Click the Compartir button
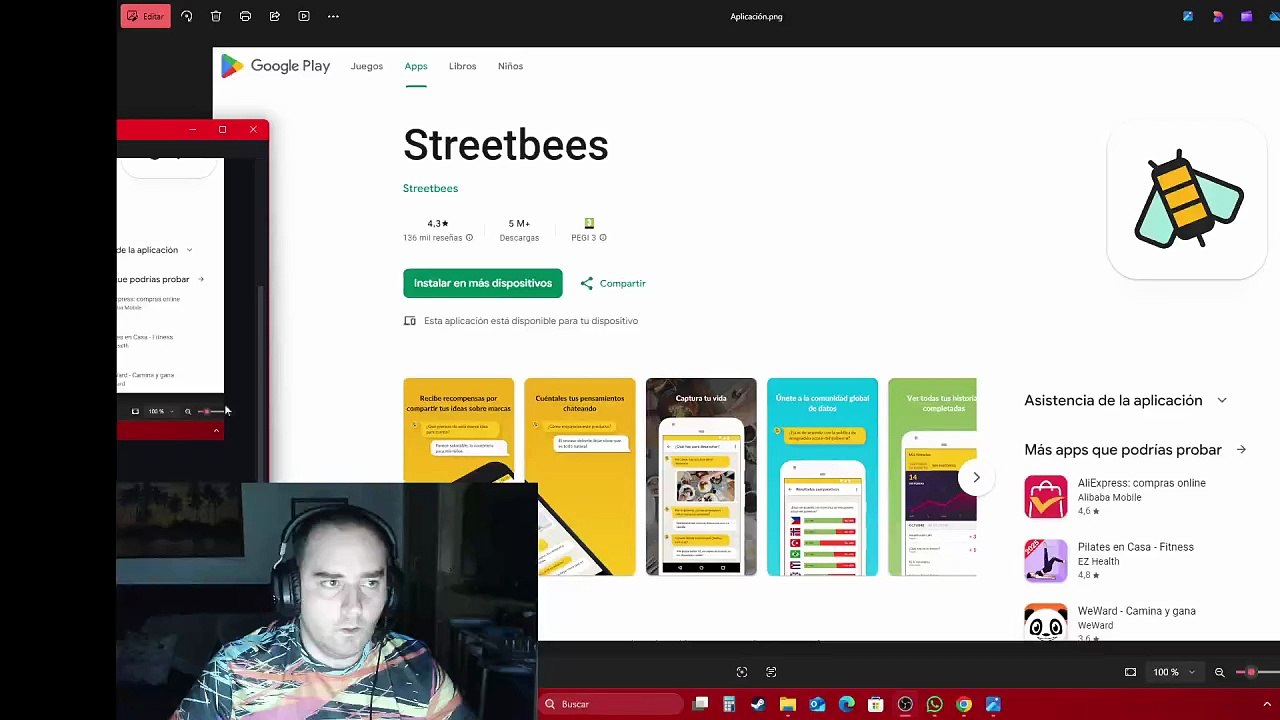 613,283
